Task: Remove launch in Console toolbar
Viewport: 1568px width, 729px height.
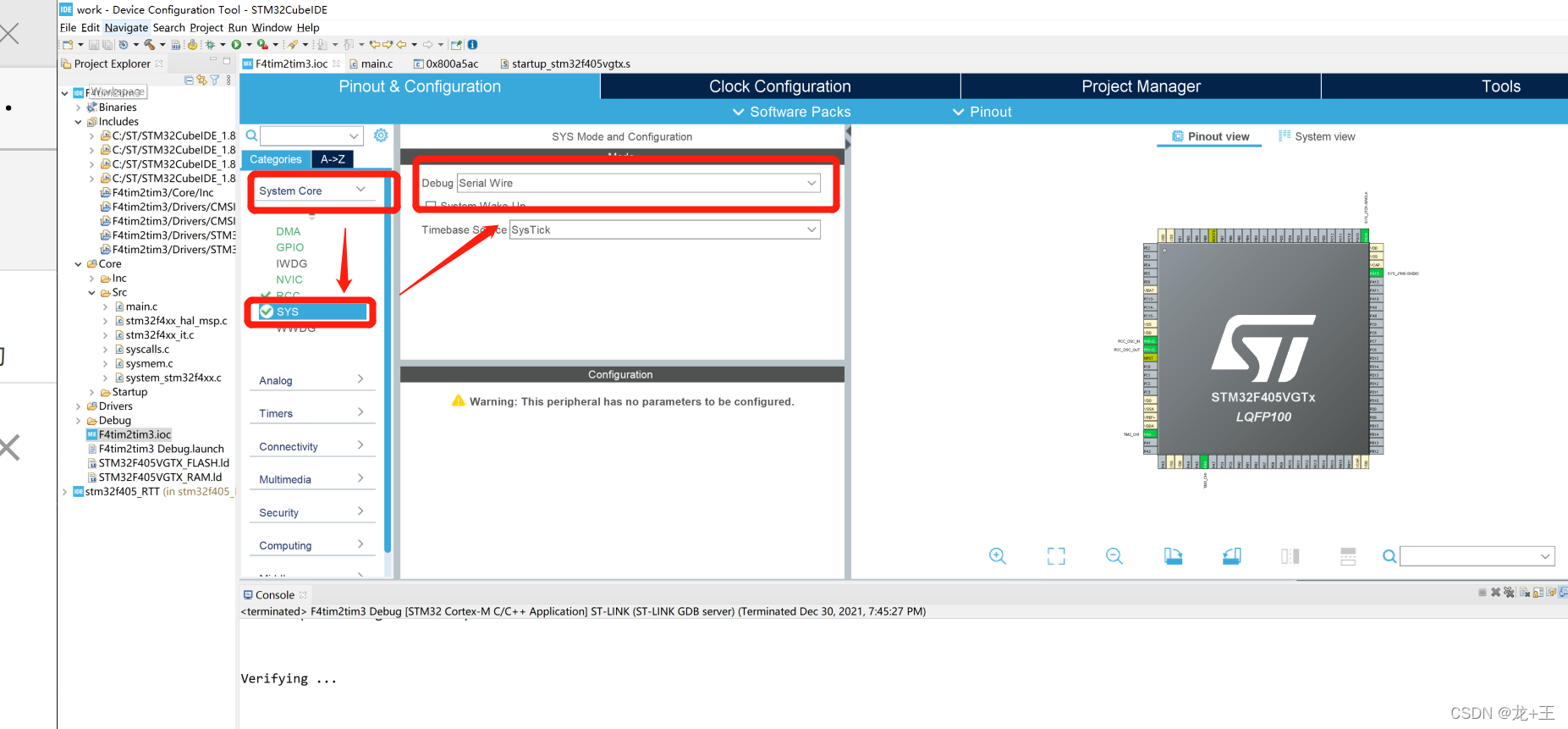Action: tap(1495, 593)
